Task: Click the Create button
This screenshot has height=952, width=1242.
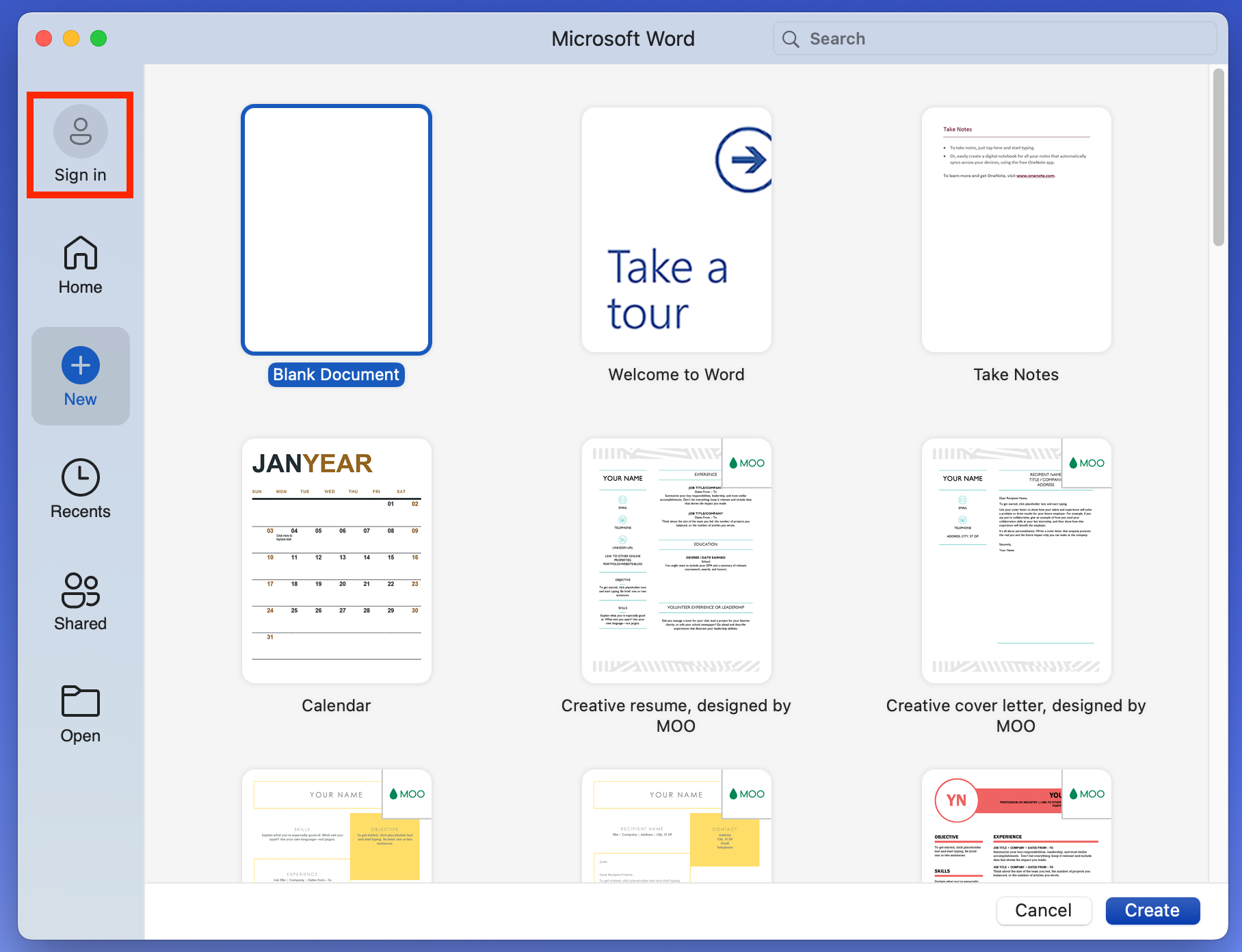Action: (x=1152, y=910)
